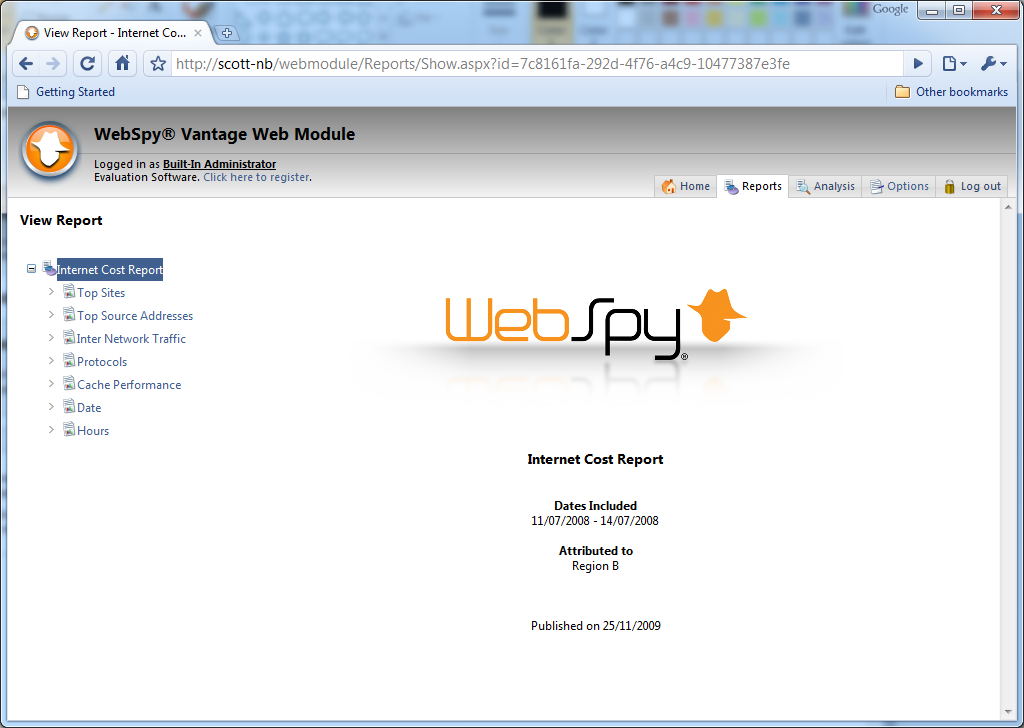Follow the Click here to register link
The width and height of the screenshot is (1024, 728).
pyautogui.click(x=256, y=177)
